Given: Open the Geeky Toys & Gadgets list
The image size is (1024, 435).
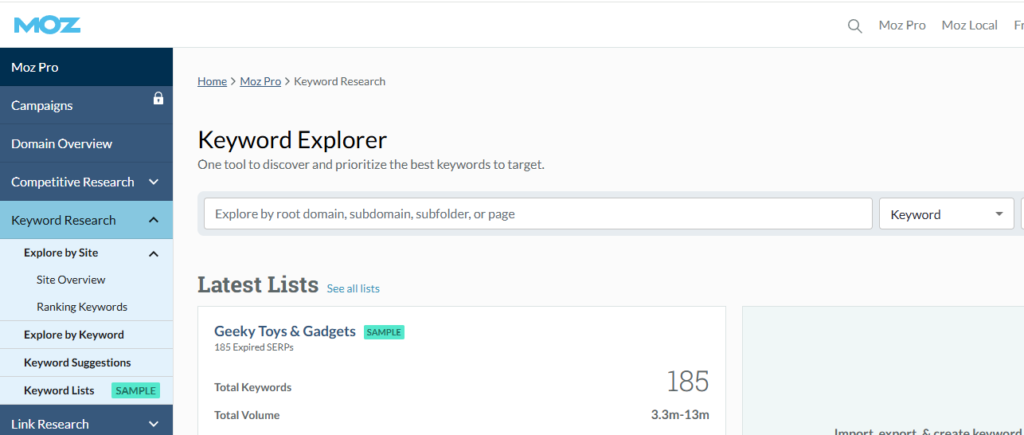Looking at the screenshot, I should pos(285,331).
